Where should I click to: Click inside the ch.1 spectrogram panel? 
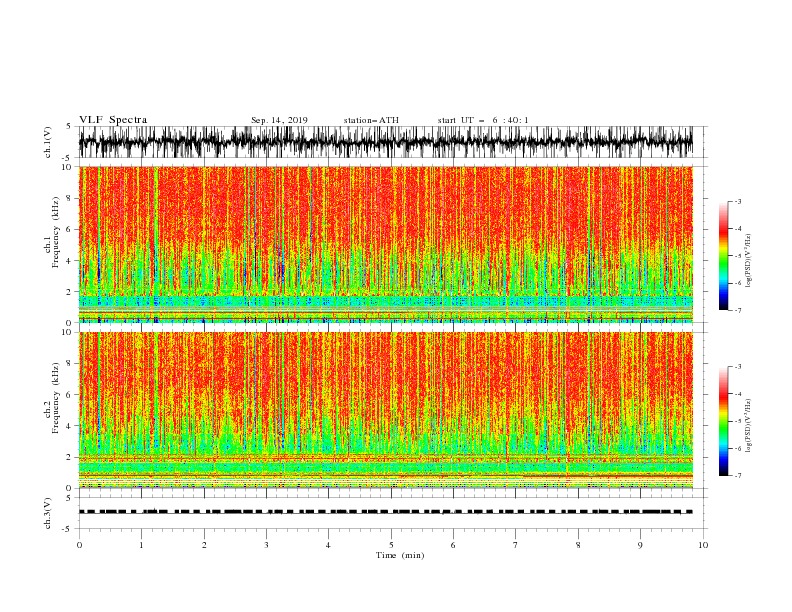click(385, 244)
